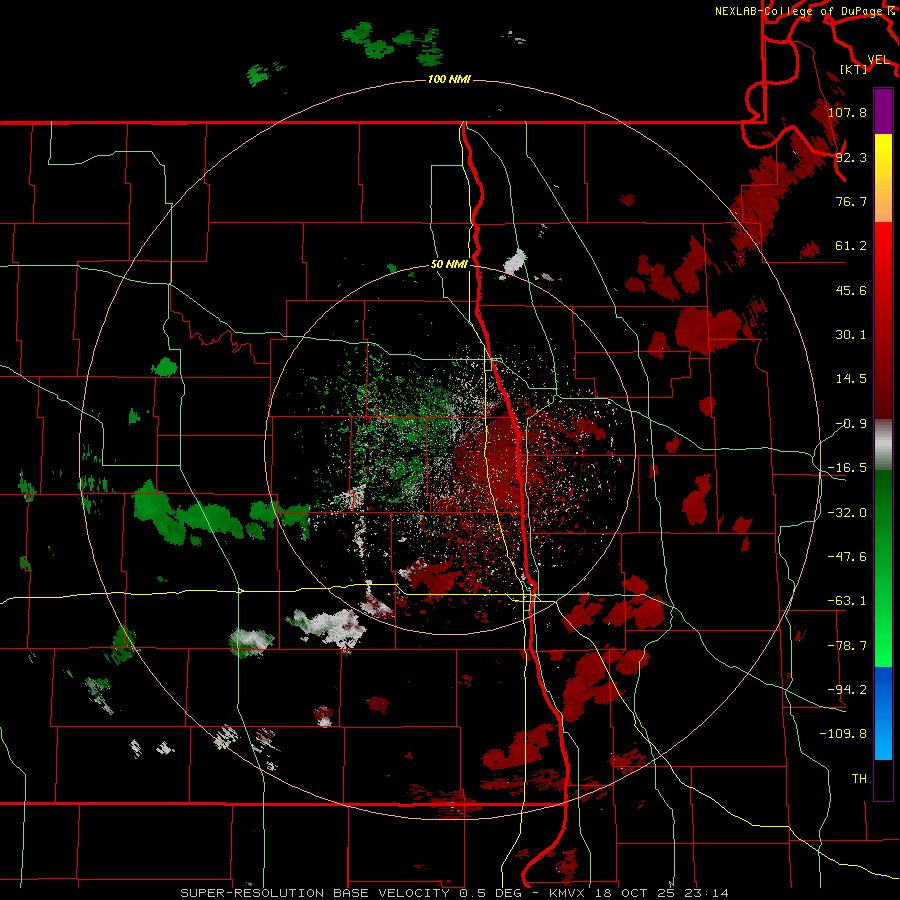Pick the black TH segment of the color bar
900x900 pixels.
tap(883, 780)
